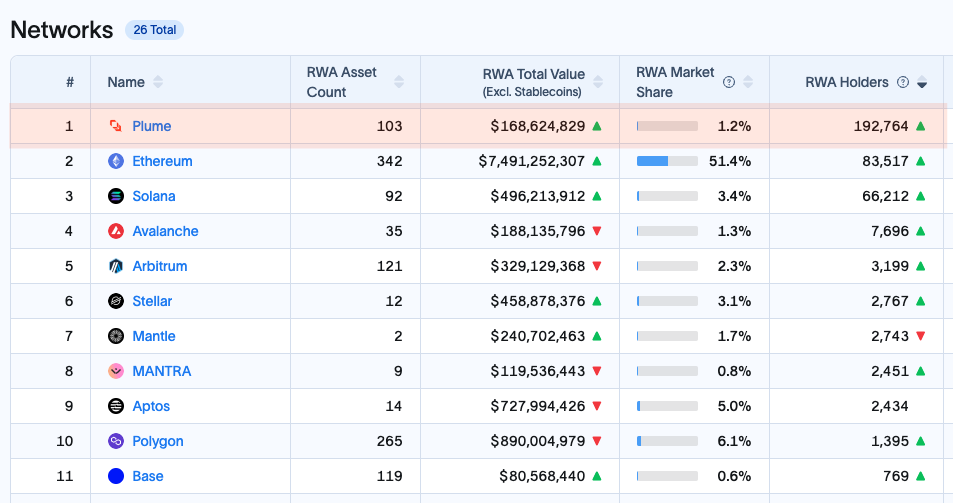Click green up arrow beside Base holders
Image resolution: width=953 pixels, height=503 pixels.
(x=921, y=476)
